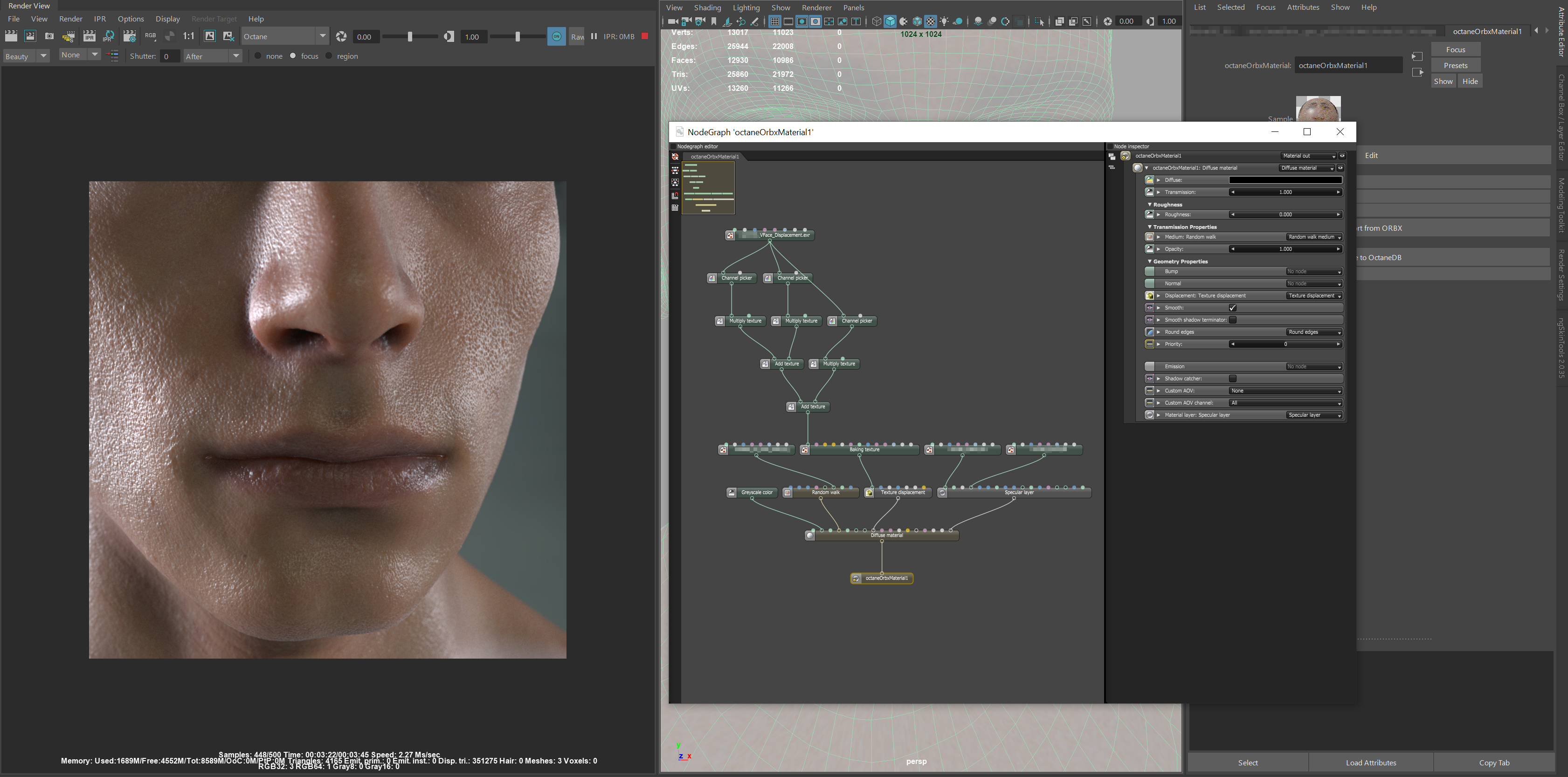Open render settings clapperboard gear icon
The height and width of the screenshot is (777, 1568).
tap(129, 36)
